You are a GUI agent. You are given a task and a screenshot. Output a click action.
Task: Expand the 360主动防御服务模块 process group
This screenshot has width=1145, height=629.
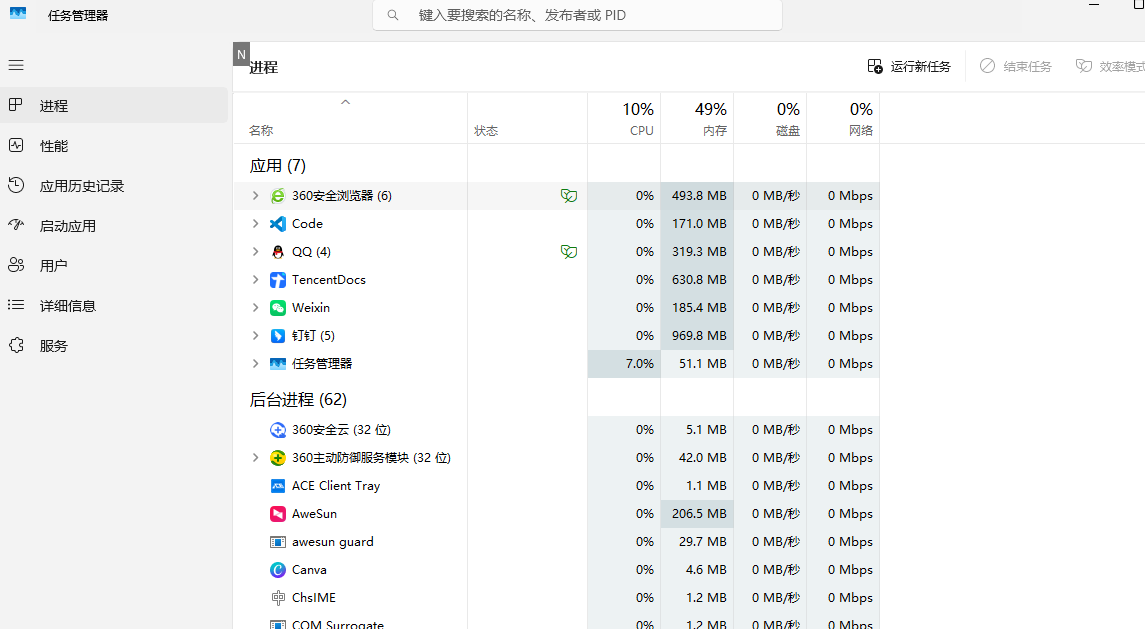tap(255, 458)
